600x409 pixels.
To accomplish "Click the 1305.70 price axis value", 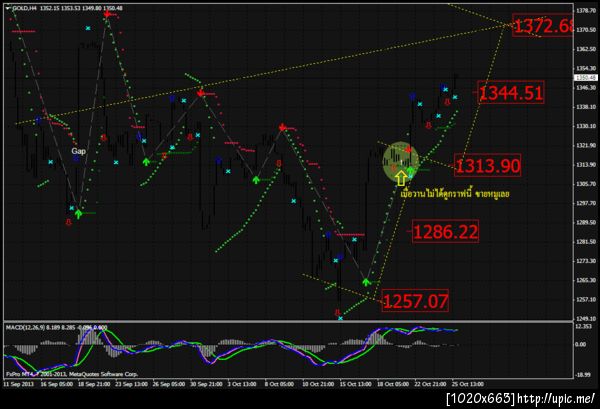I will (x=586, y=184).
